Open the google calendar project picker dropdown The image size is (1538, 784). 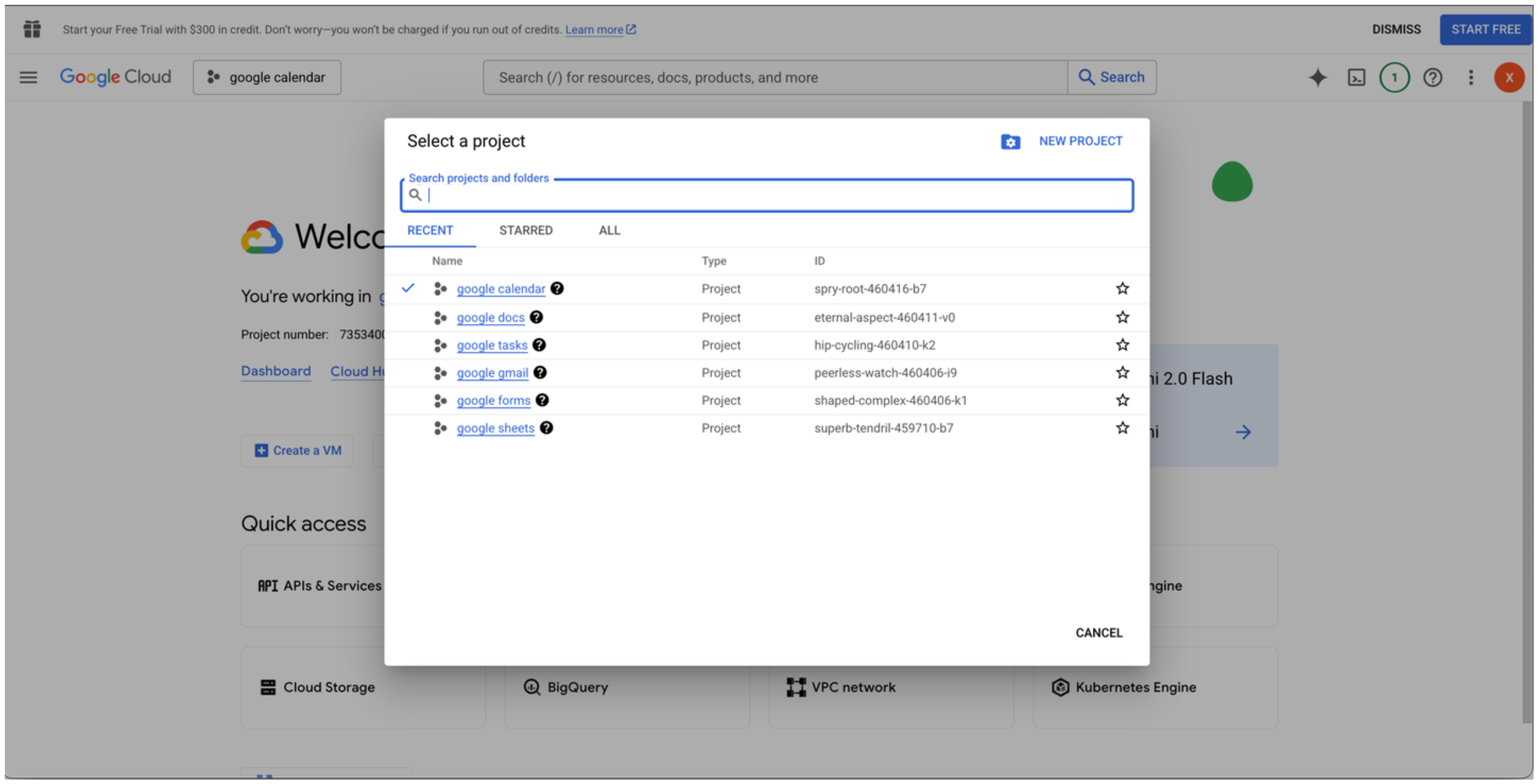[267, 77]
